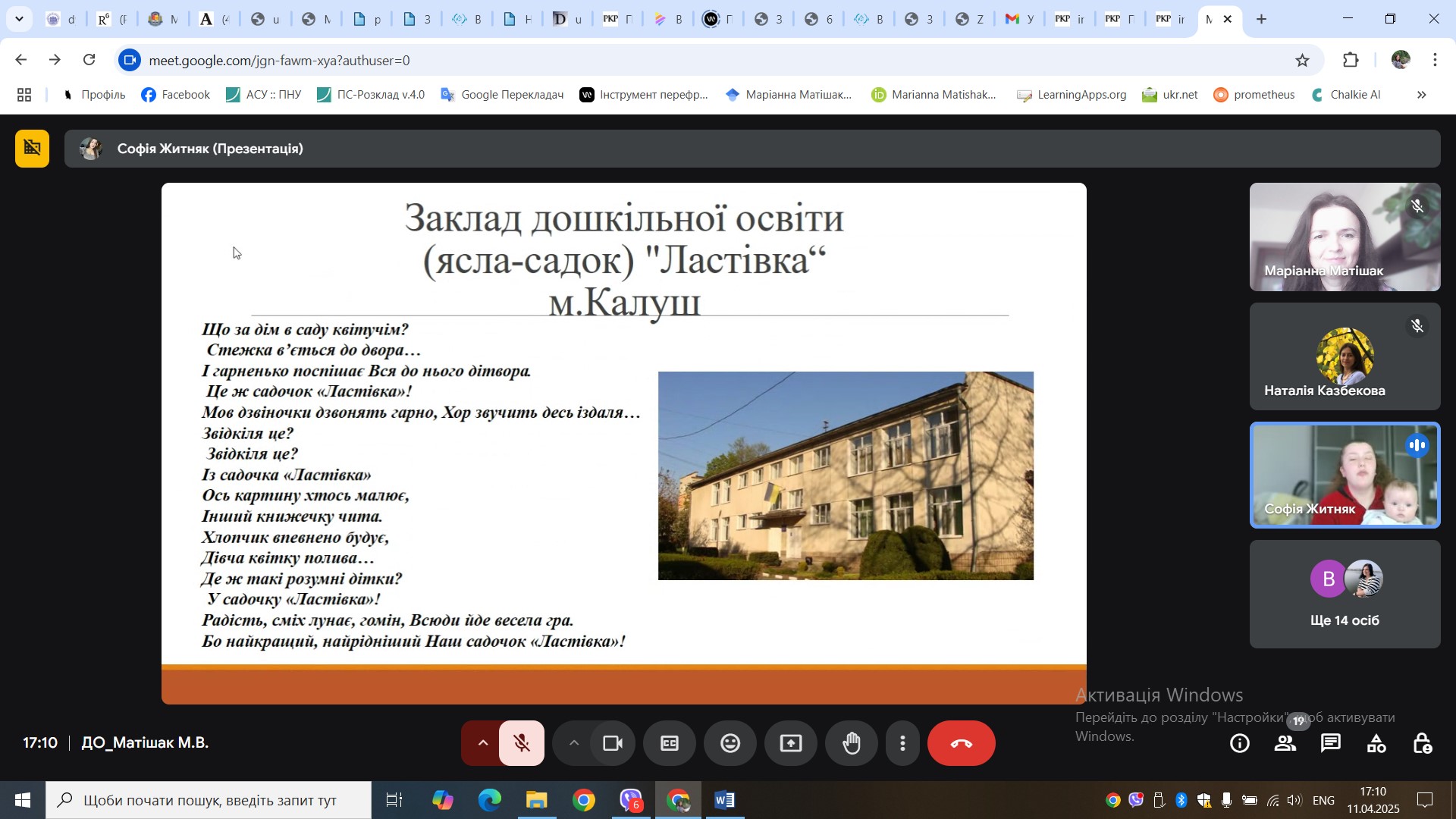
Task: Click the red leave call button
Action: pos(961,744)
